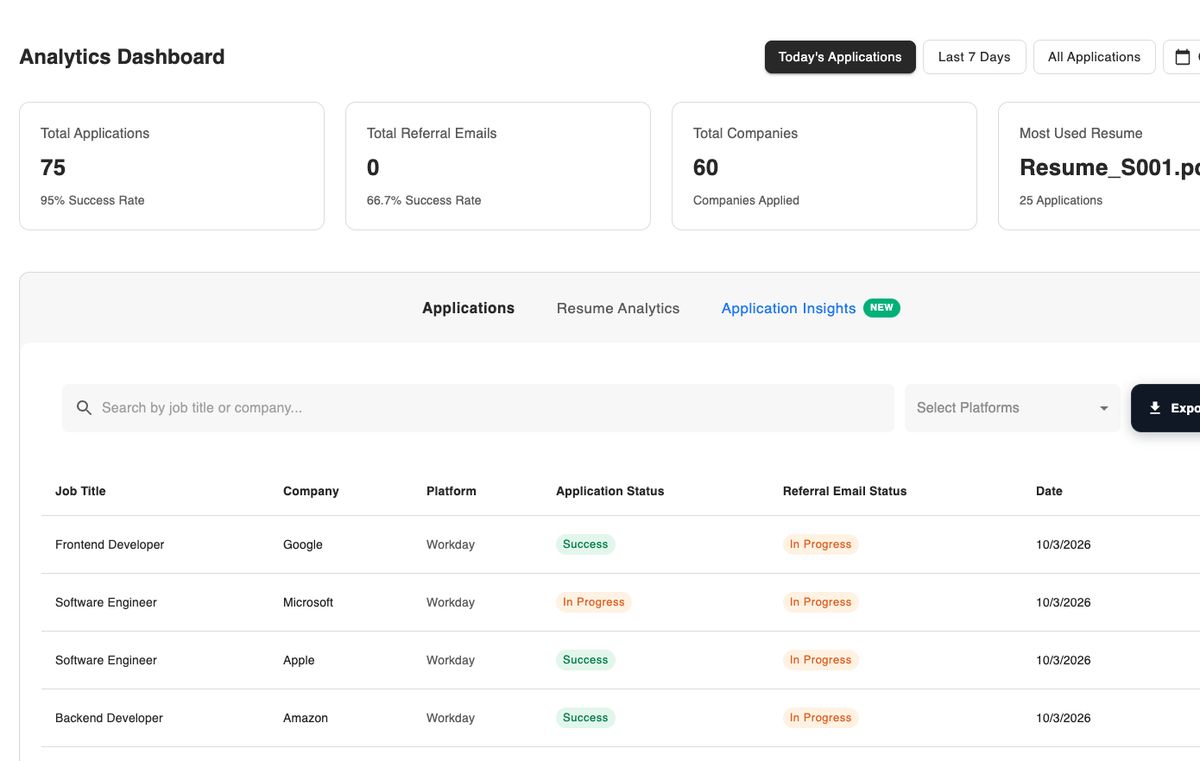Click the Success status in Google row

point(585,545)
